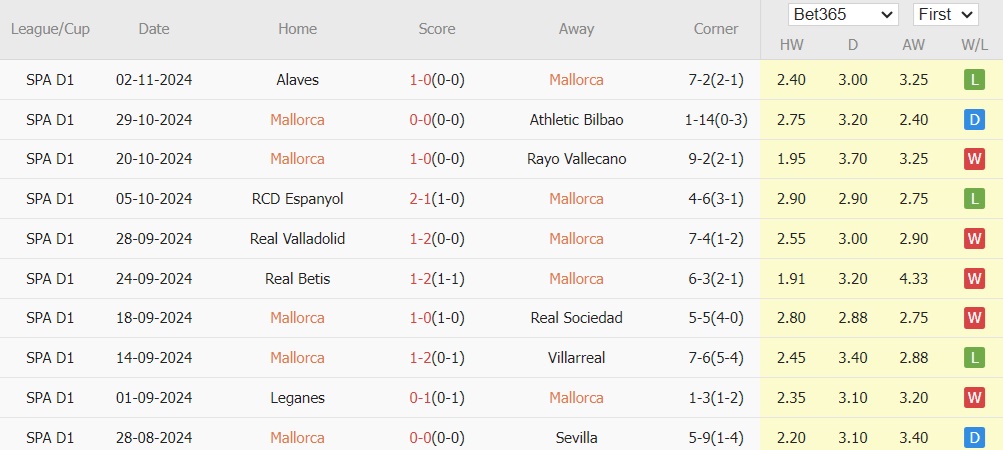1003x450 pixels.
Task: Click the red L badge for Alaves match
Action: [974, 80]
